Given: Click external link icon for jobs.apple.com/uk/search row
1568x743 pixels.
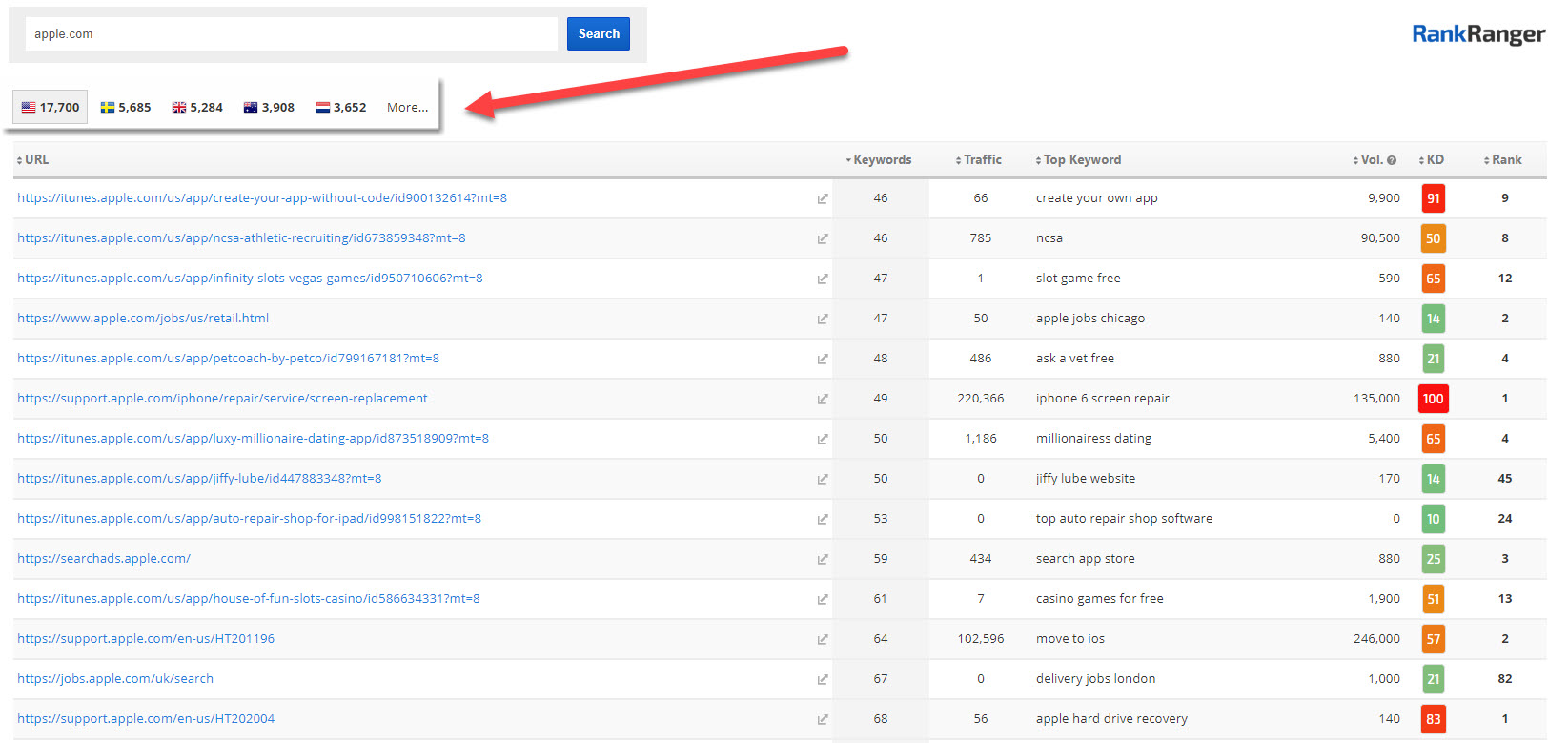Looking at the screenshot, I should coord(822,679).
